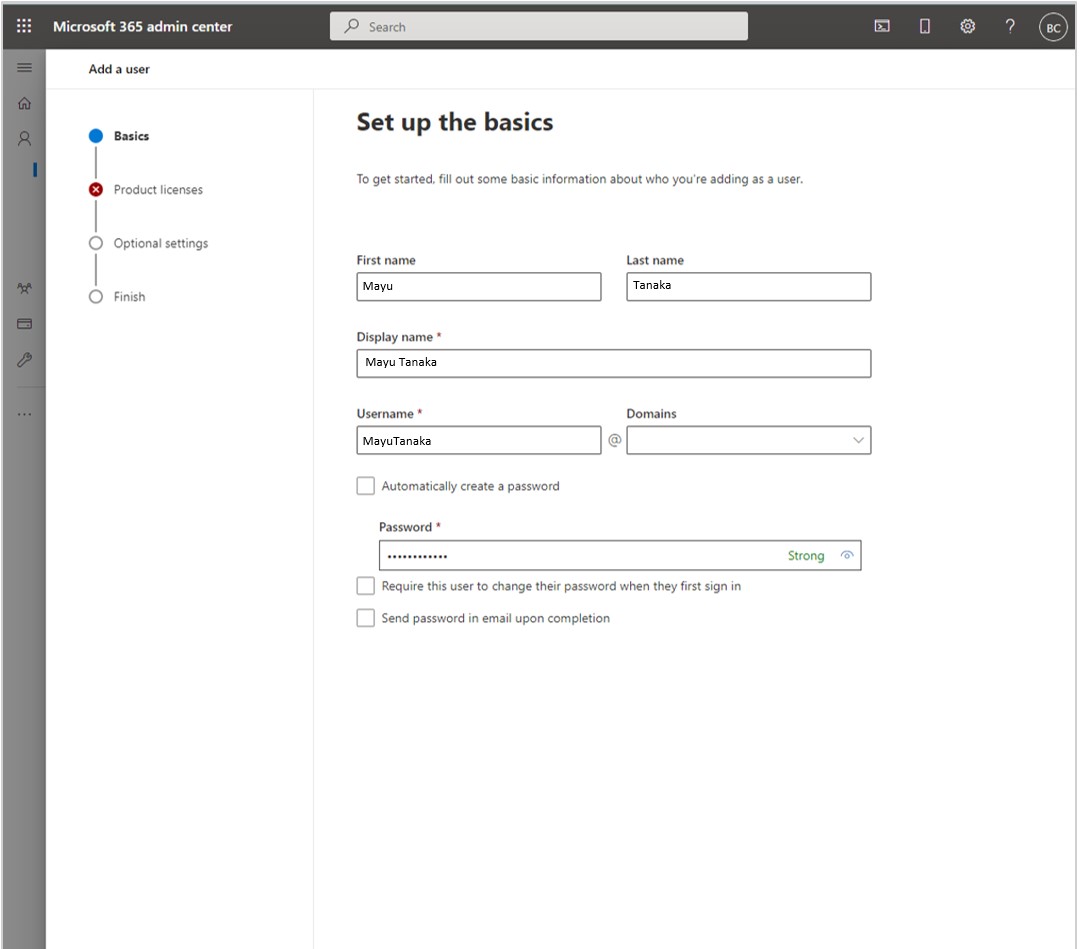Open Users icon in sidebar
The height and width of the screenshot is (949, 1081).
[x=25, y=139]
